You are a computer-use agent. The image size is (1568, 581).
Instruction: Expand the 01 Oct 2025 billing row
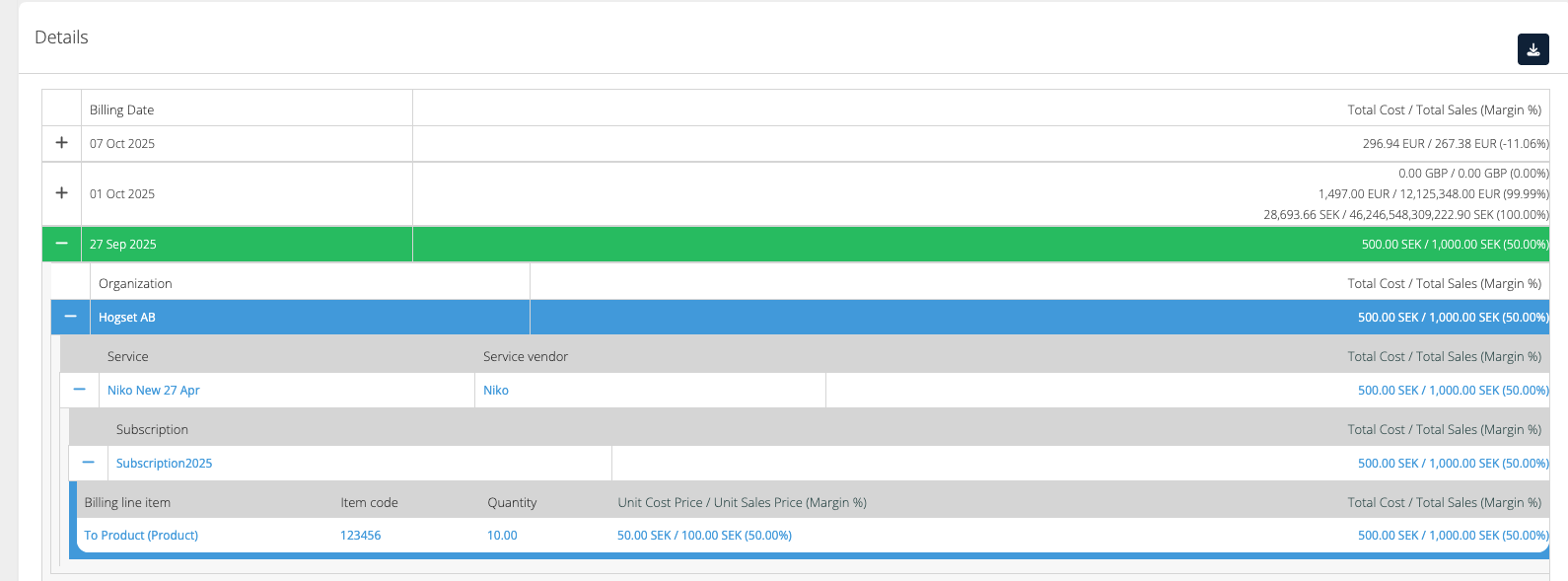(x=61, y=193)
